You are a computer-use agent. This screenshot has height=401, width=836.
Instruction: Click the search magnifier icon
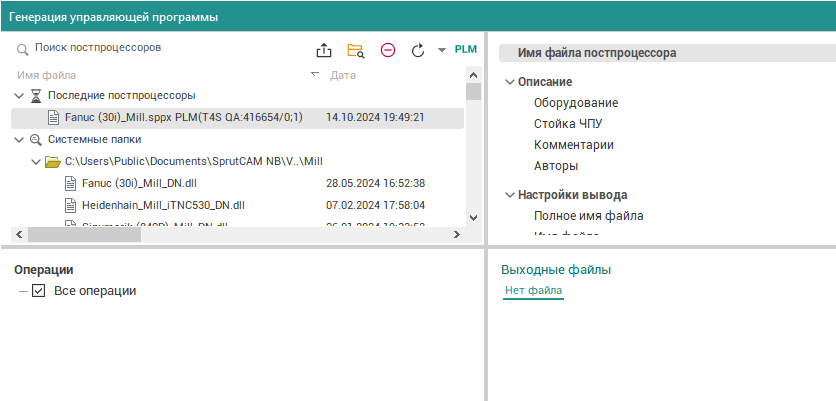click(x=22, y=49)
